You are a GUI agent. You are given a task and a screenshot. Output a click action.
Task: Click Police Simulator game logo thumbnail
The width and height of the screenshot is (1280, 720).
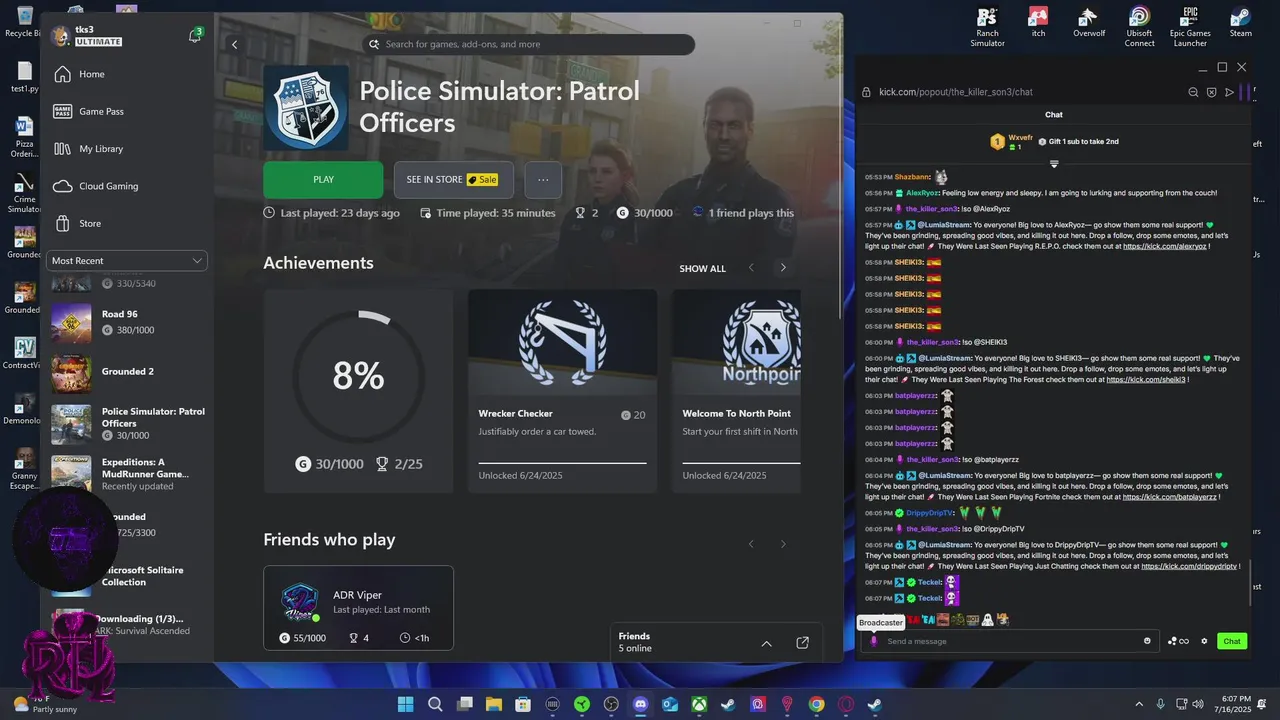(306, 107)
